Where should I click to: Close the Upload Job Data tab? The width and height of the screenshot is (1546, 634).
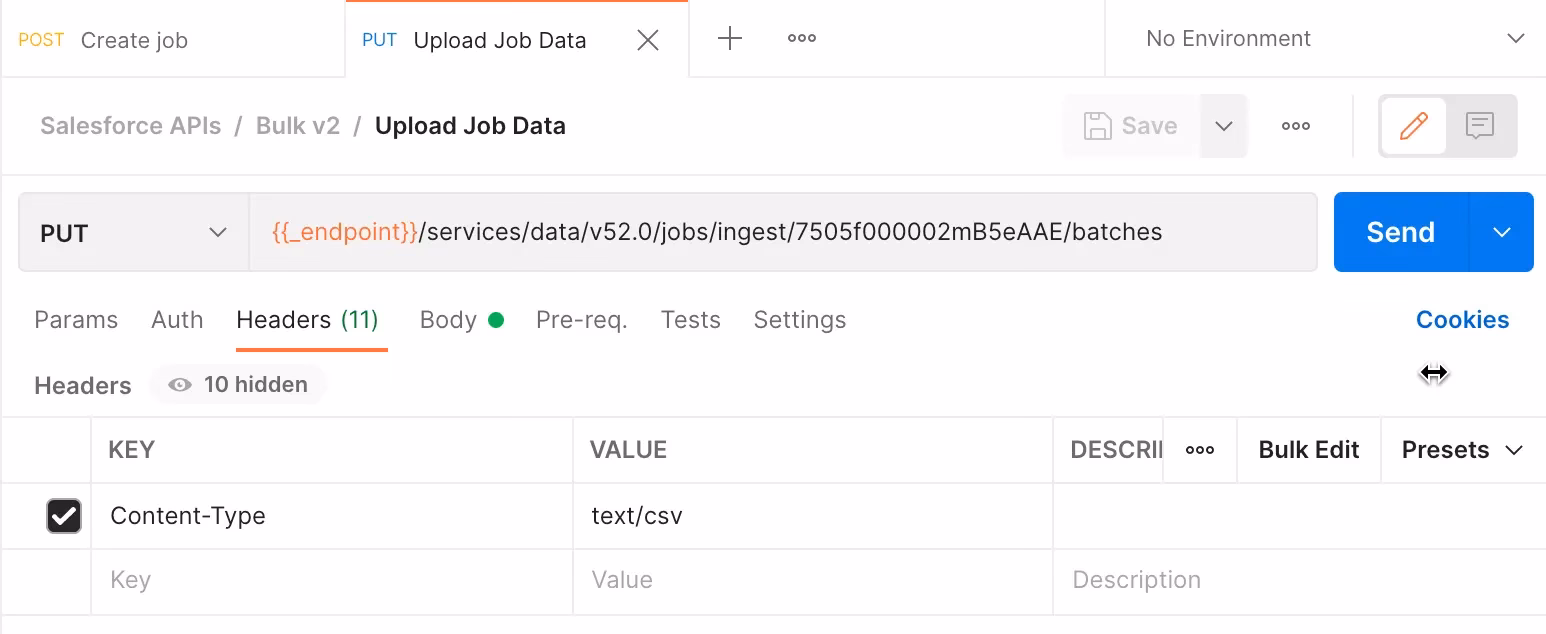(x=647, y=40)
